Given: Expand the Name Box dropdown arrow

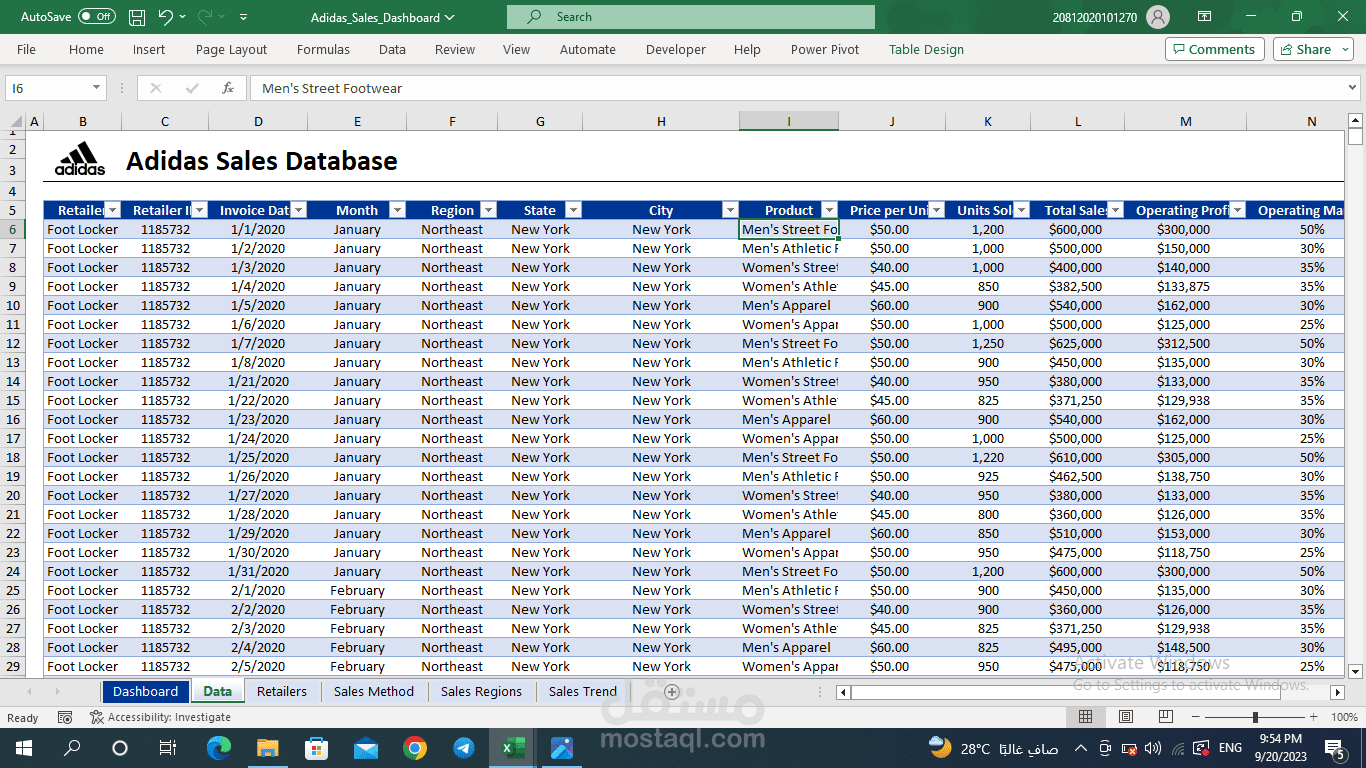Looking at the screenshot, I should [x=96, y=88].
